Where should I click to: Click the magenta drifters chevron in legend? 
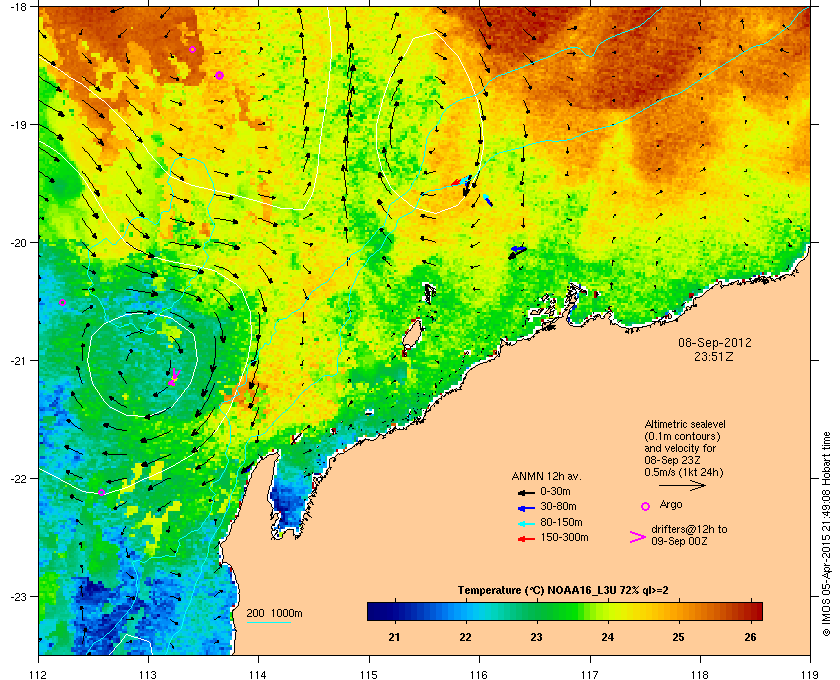pyautogui.click(x=638, y=537)
